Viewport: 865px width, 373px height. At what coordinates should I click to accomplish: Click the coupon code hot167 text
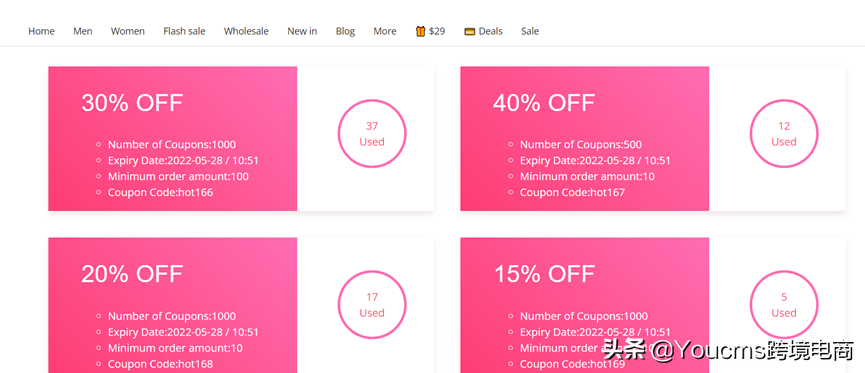tap(572, 193)
